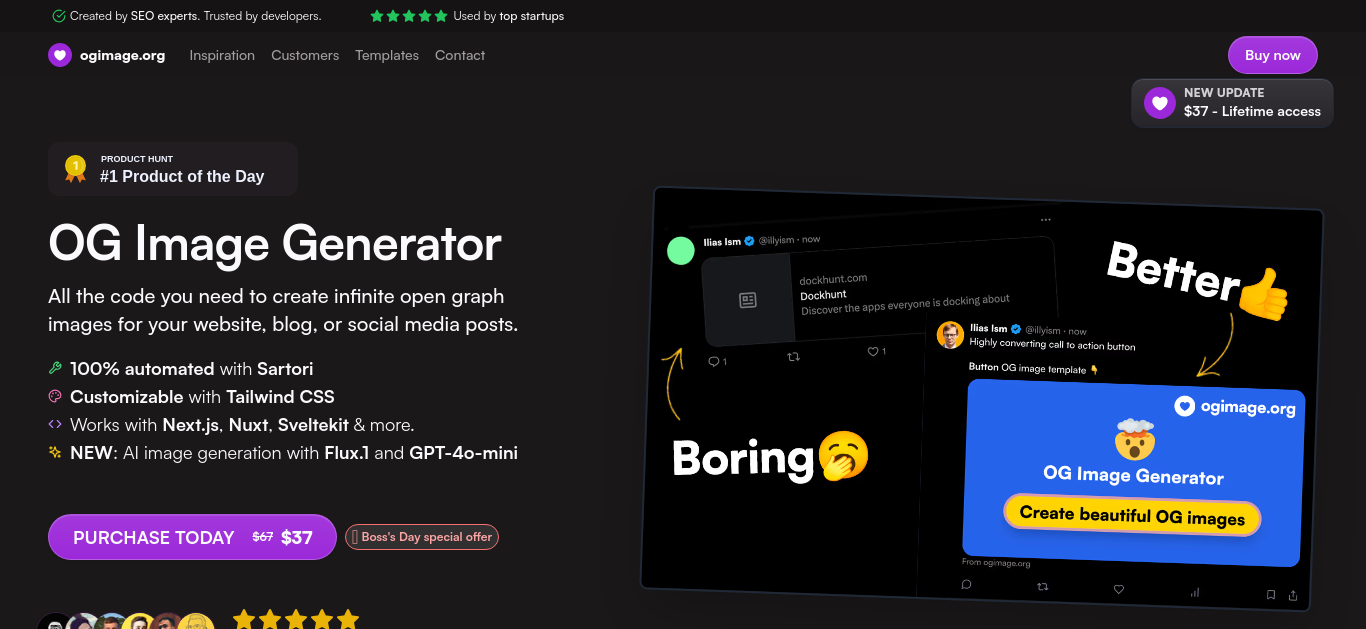1366x629 pixels.
Task: Click the green avatar circle in the preview tweet
Action: 681,250
